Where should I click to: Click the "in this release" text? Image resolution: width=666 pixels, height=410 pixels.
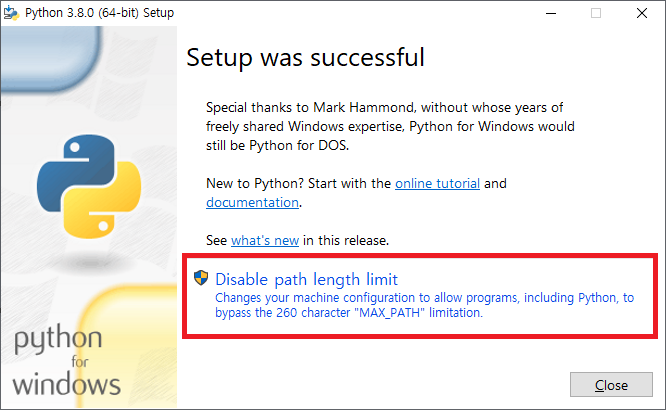(x=346, y=240)
